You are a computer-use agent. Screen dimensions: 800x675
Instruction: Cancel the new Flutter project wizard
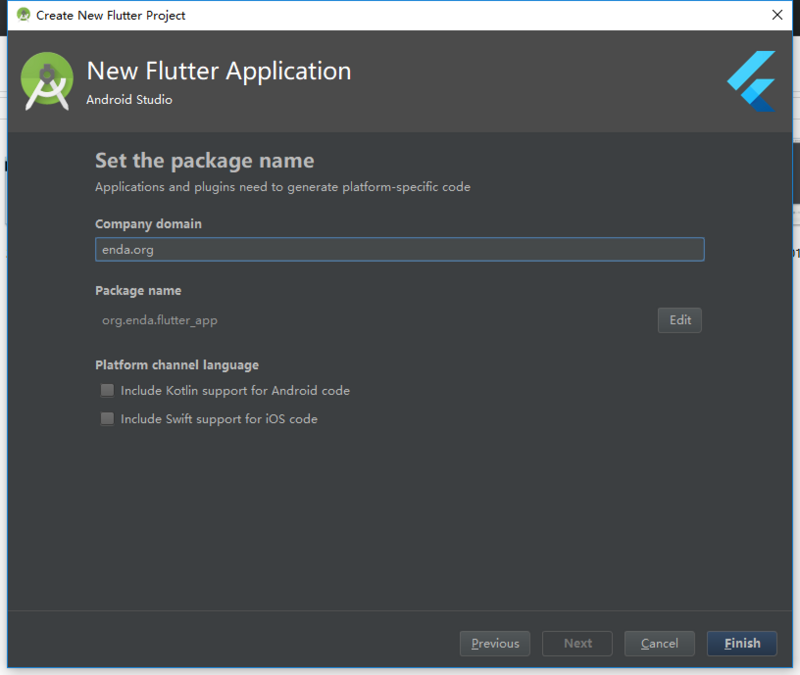tap(659, 643)
